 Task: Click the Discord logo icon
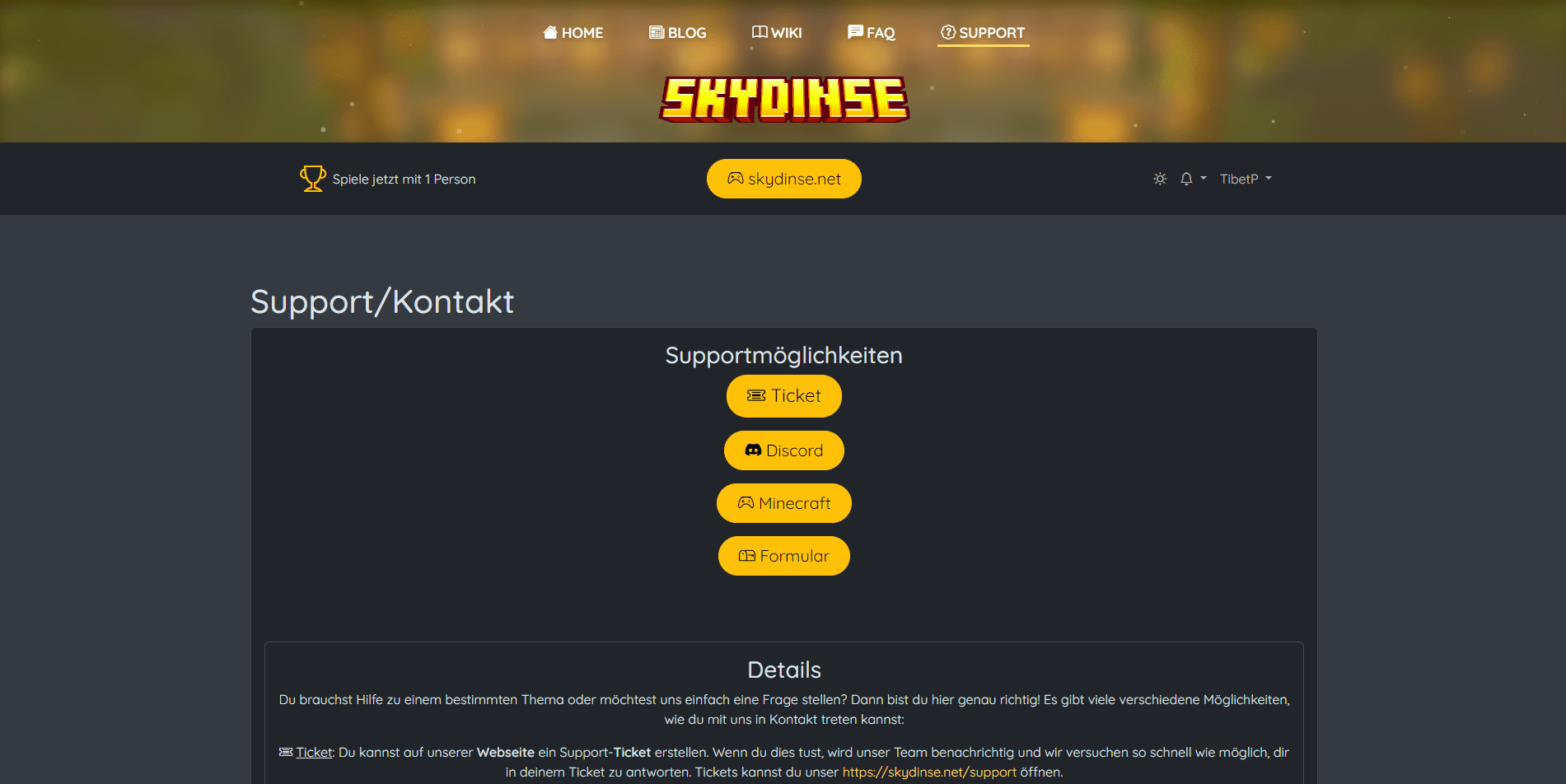pyautogui.click(x=753, y=450)
